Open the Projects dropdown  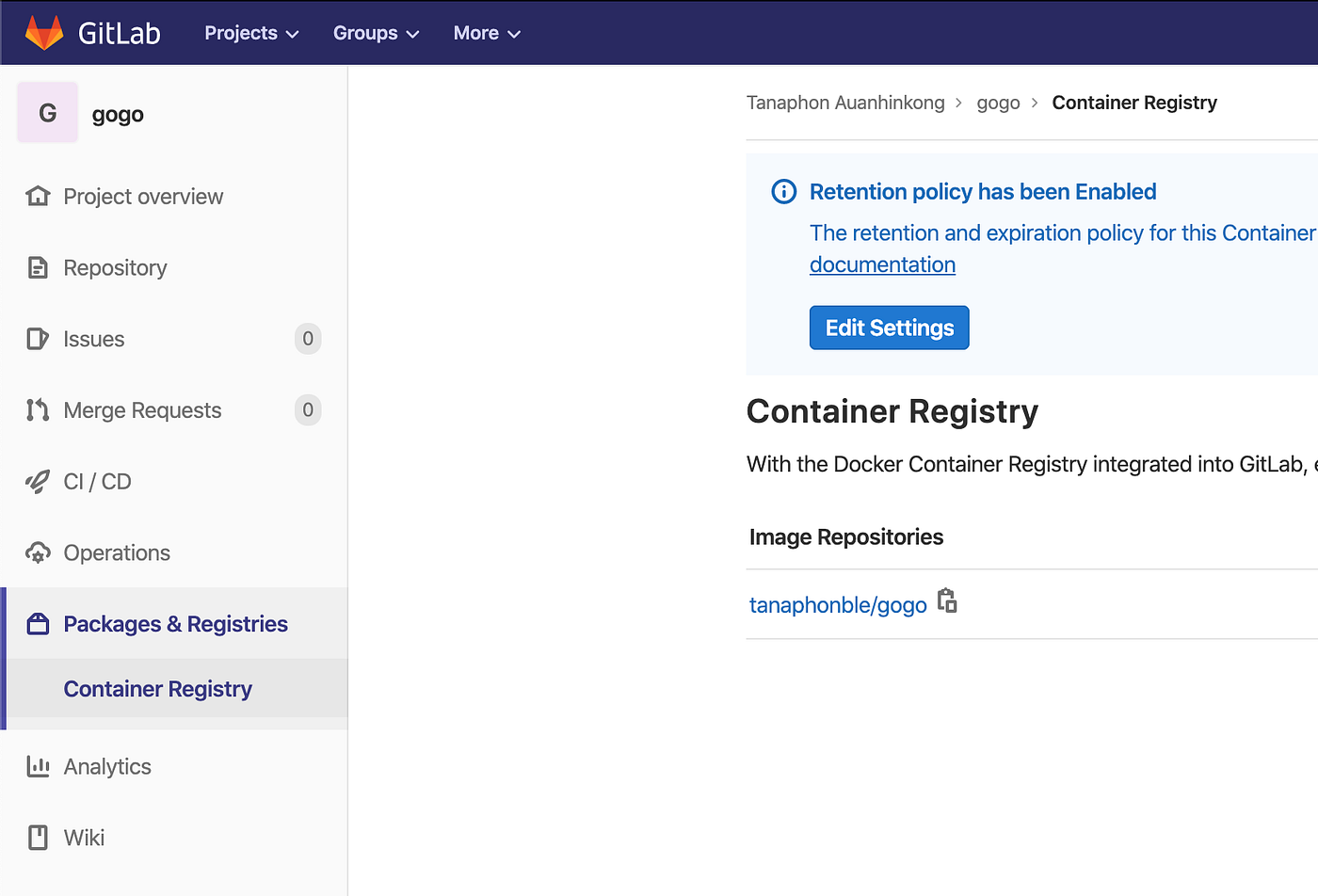point(249,32)
